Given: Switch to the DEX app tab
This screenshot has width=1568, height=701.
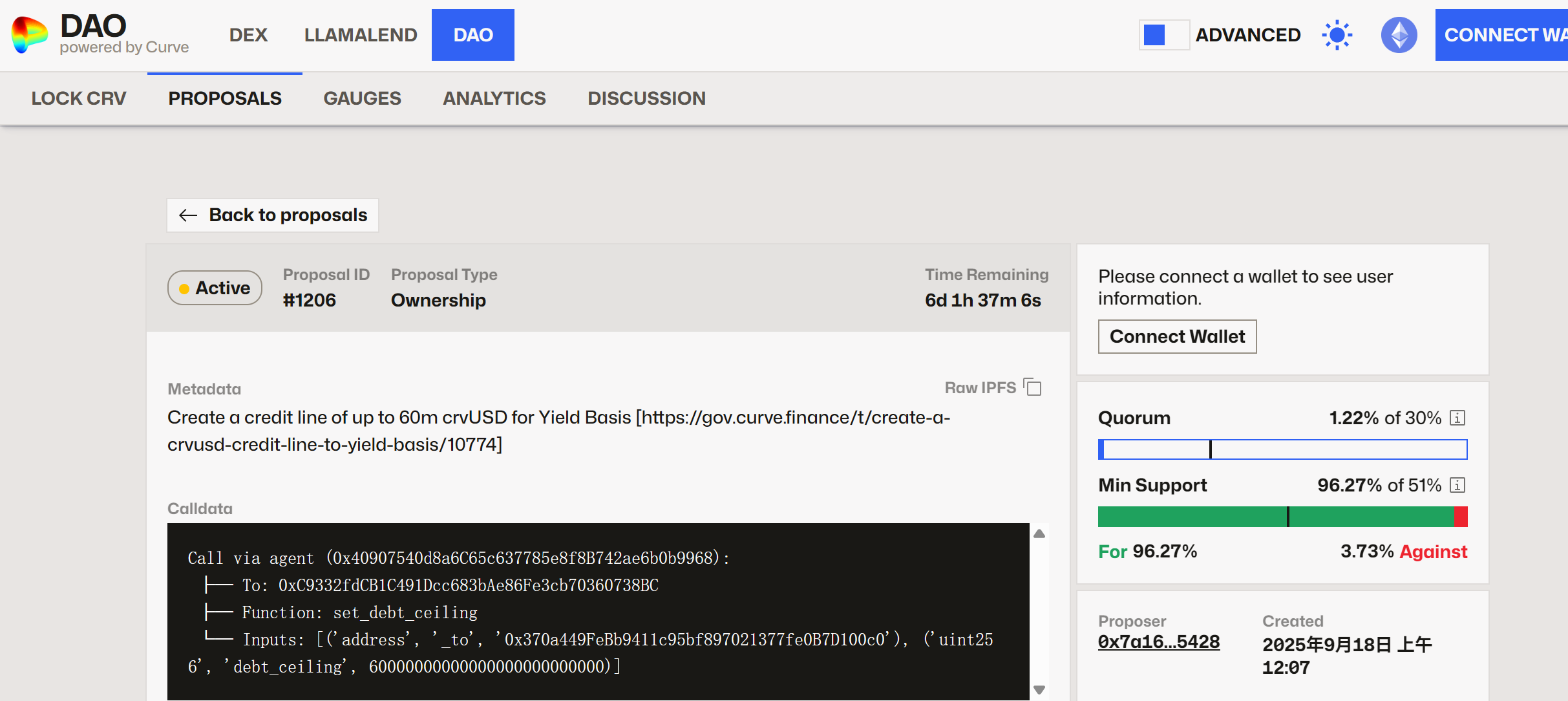Looking at the screenshot, I should [x=248, y=35].
